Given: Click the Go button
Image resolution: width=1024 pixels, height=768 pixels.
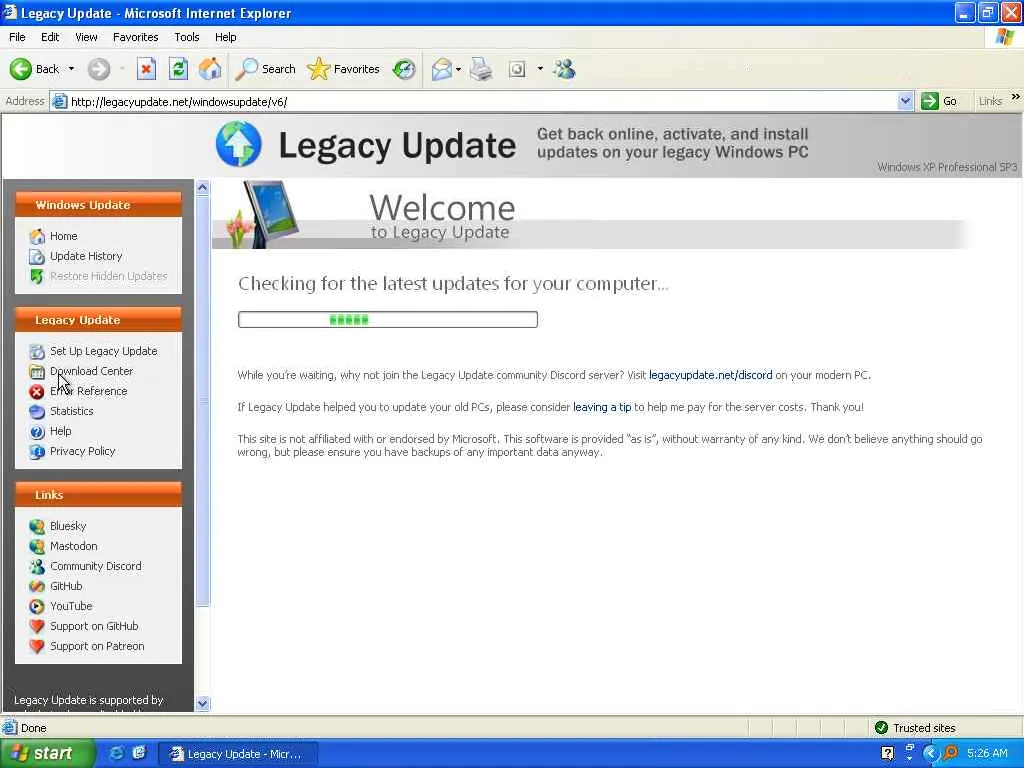Looking at the screenshot, I should (x=940, y=101).
